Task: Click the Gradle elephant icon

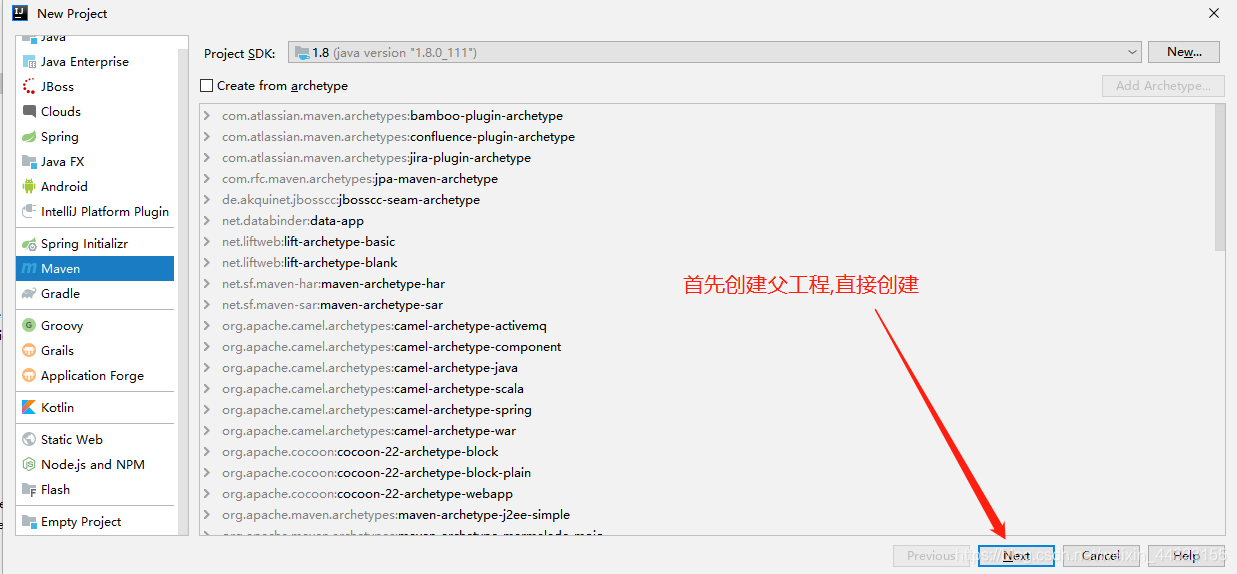Action: pos(29,294)
